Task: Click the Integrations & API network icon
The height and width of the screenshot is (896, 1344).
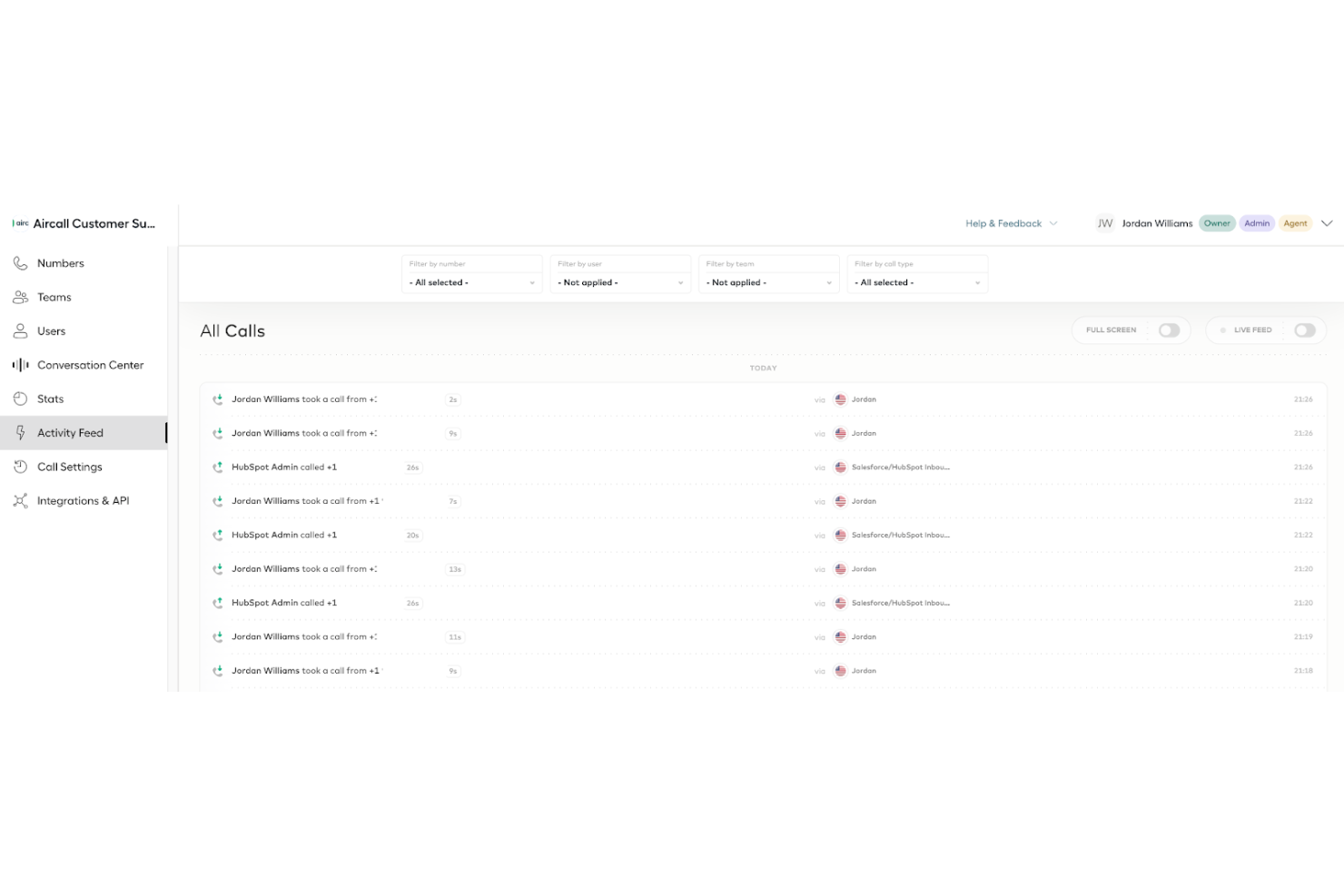Action: tap(20, 500)
